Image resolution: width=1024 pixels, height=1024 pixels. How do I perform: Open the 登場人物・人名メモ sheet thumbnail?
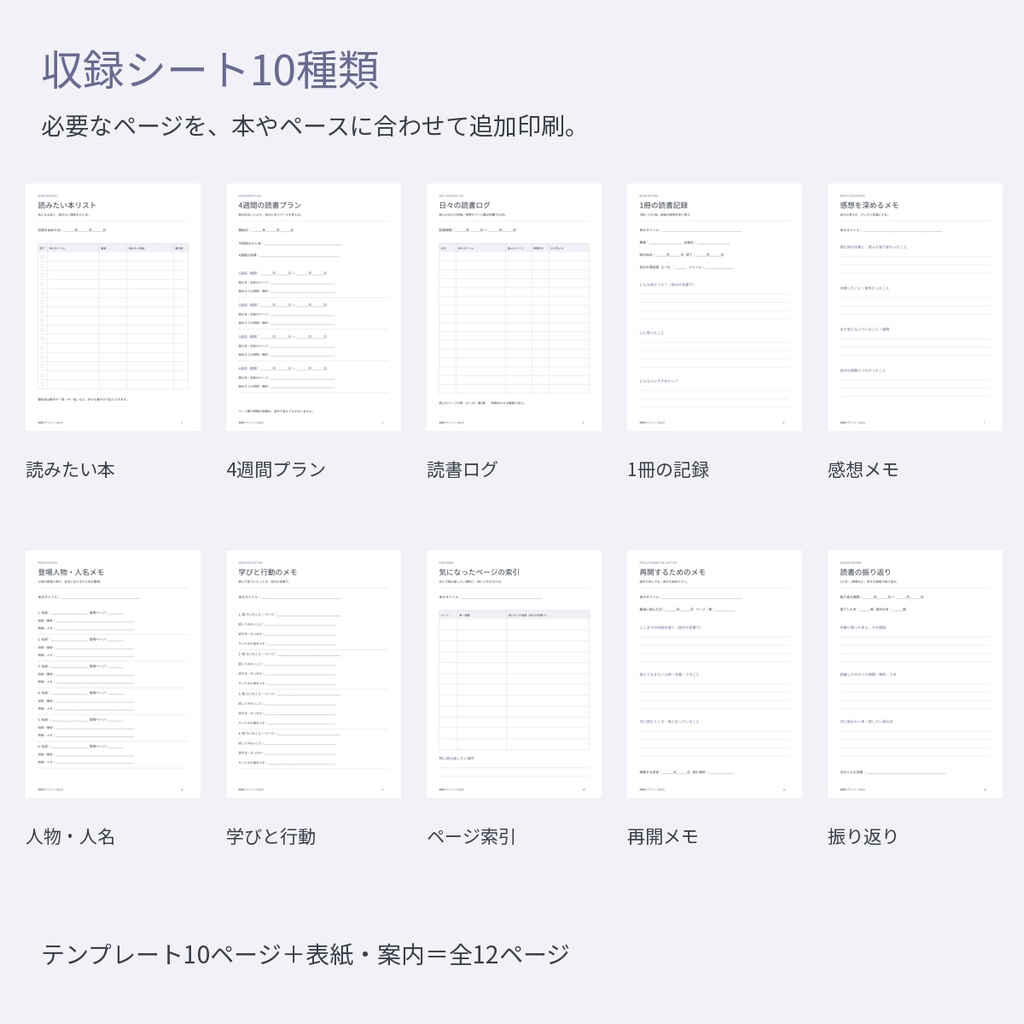pyautogui.click(x=113, y=674)
